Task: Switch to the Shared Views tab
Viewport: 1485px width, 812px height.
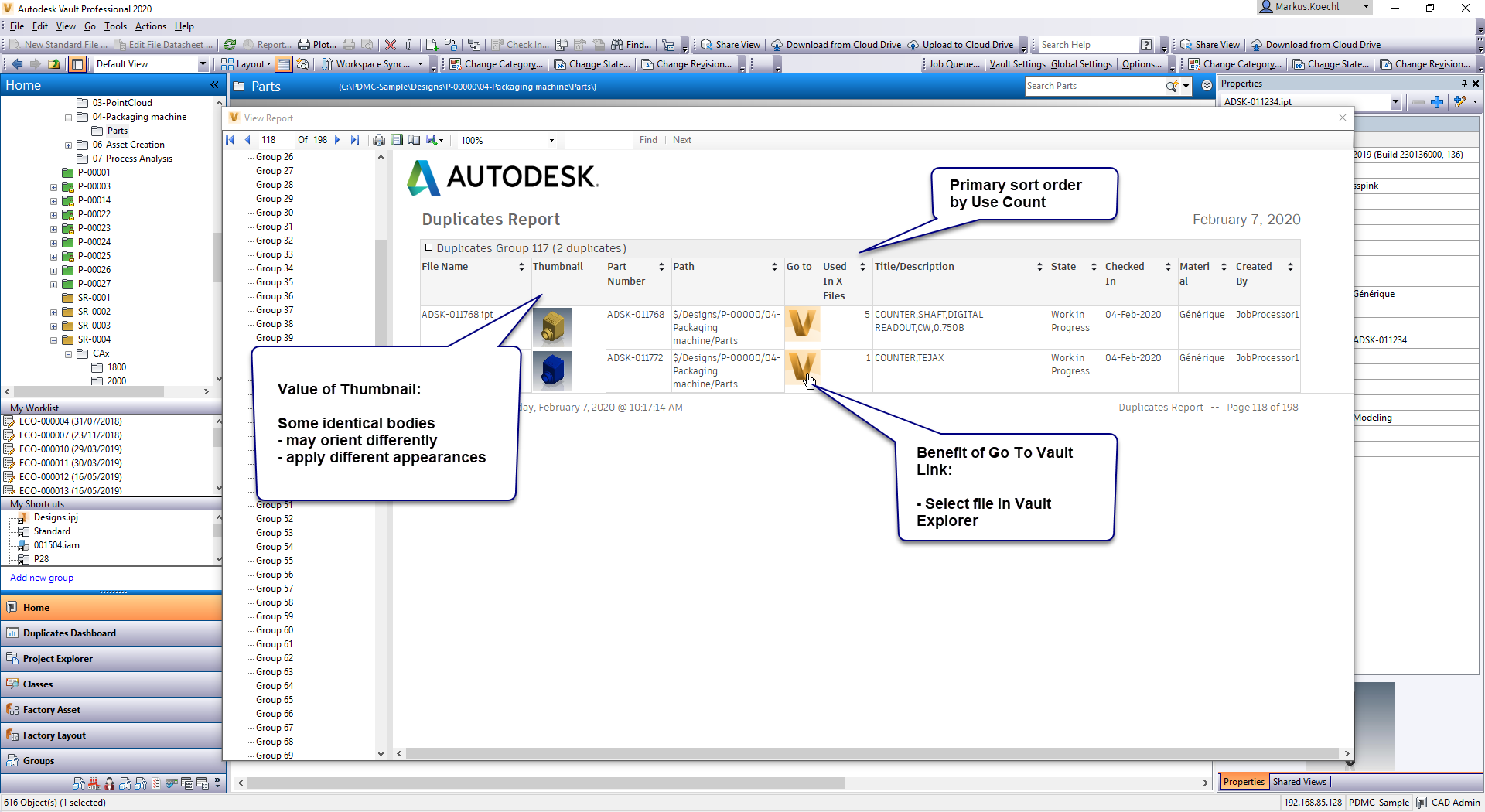Action: click(x=1299, y=782)
